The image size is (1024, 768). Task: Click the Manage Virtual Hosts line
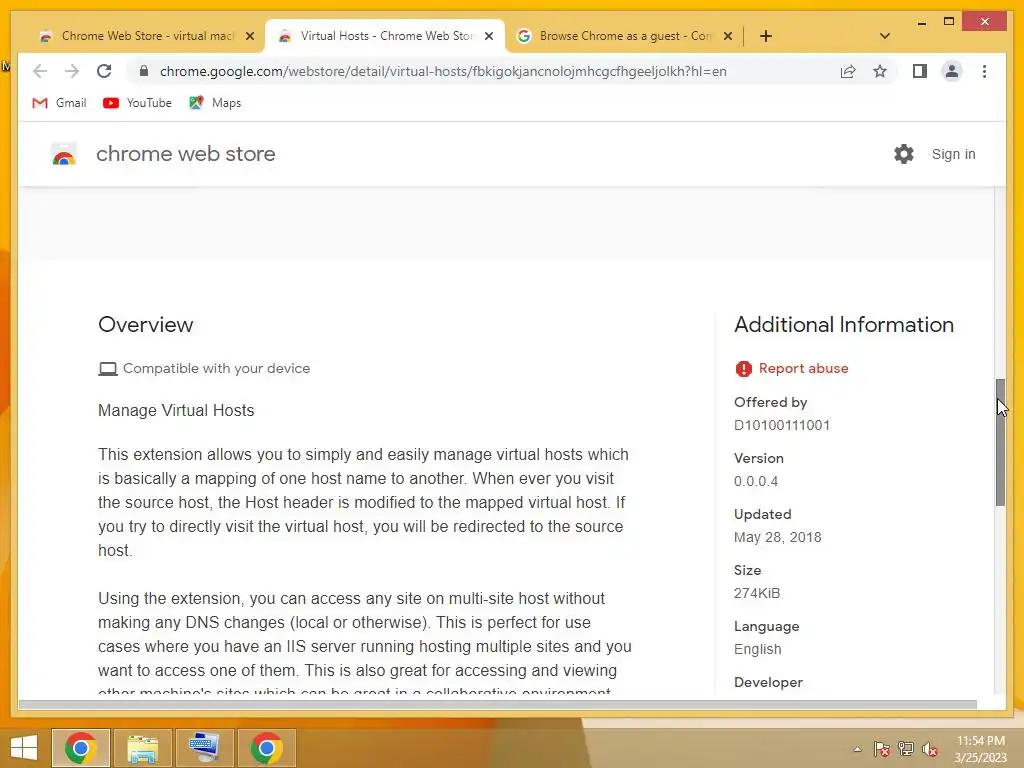point(176,410)
